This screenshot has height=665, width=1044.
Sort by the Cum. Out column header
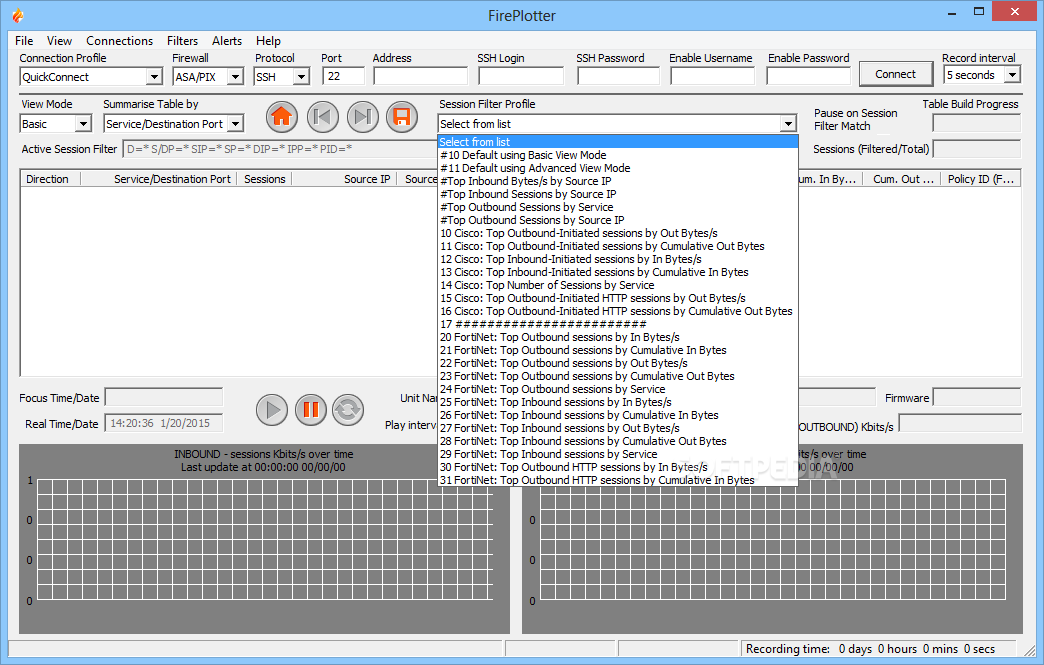(x=903, y=179)
